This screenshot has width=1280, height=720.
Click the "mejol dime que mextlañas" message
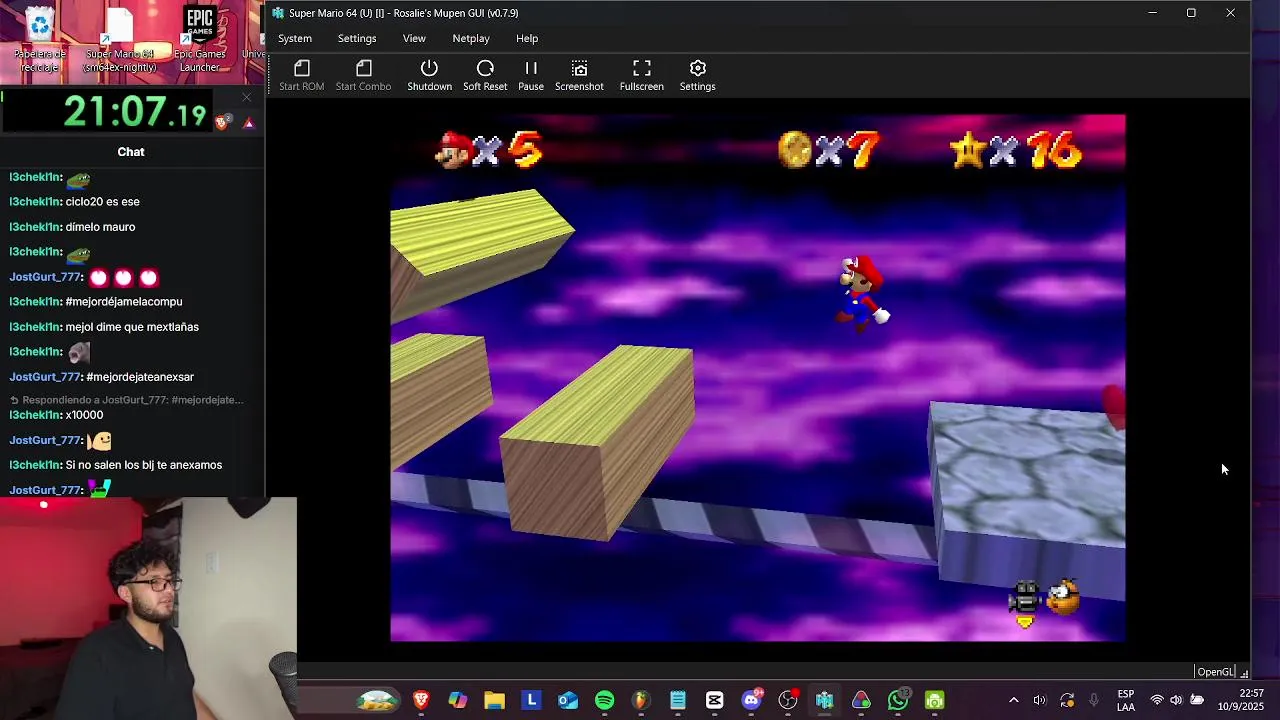pos(132,327)
